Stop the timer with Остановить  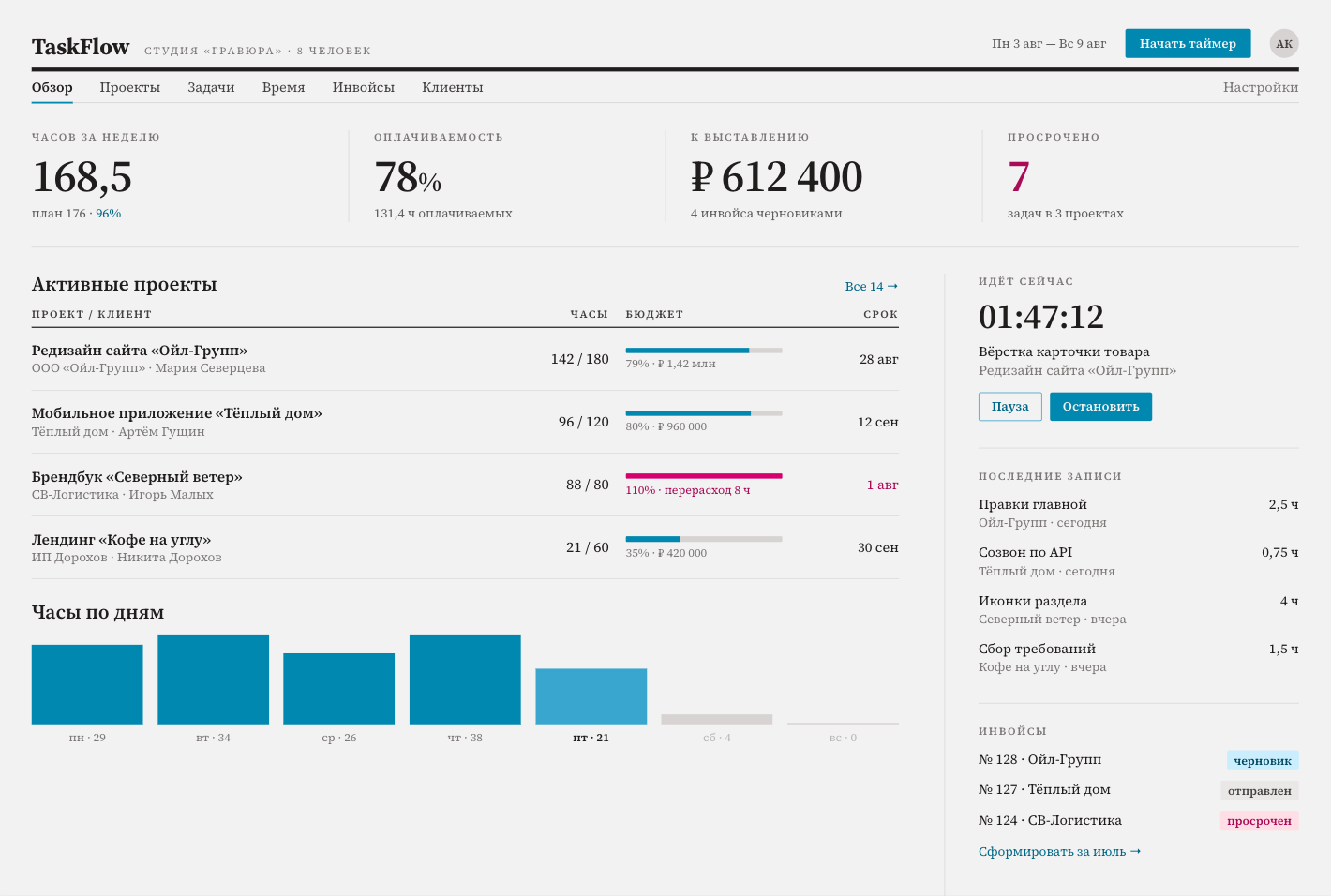coord(1100,407)
